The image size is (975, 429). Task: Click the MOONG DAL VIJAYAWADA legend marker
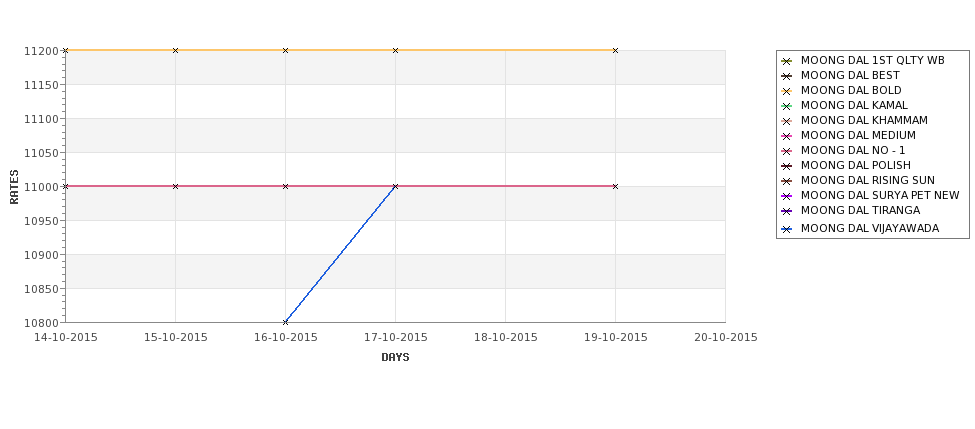(787, 229)
